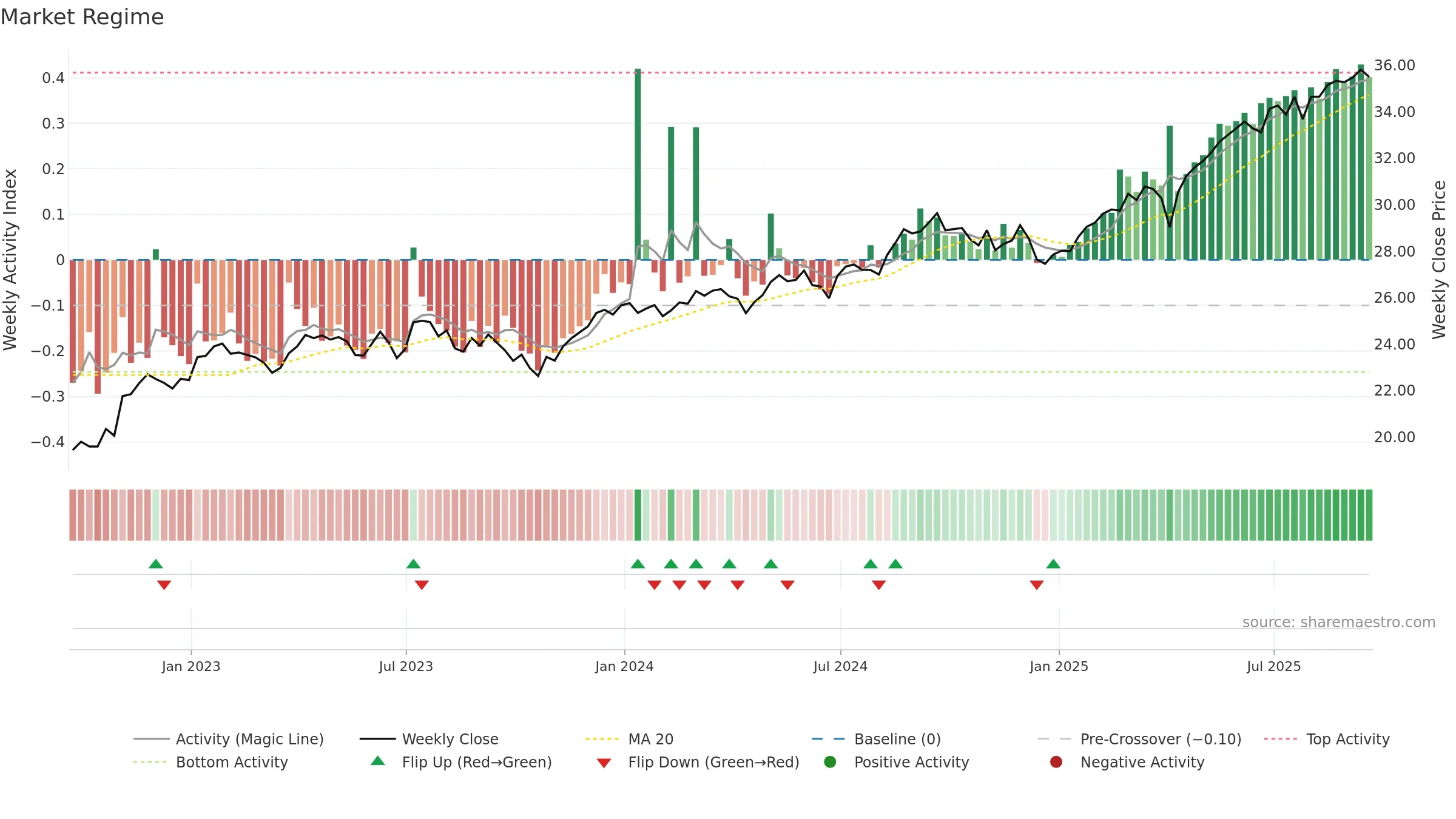Click the Flip Down marker near Jul 2023

click(x=422, y=585)
